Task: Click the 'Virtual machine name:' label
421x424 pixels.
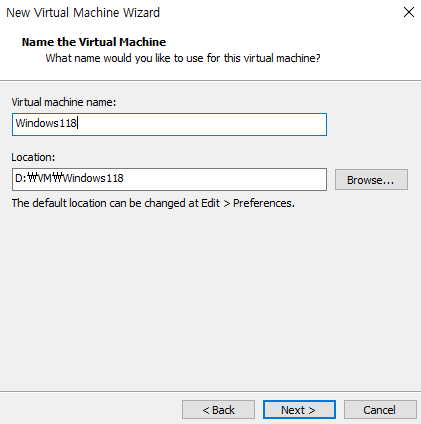Action: click(64, 102)
